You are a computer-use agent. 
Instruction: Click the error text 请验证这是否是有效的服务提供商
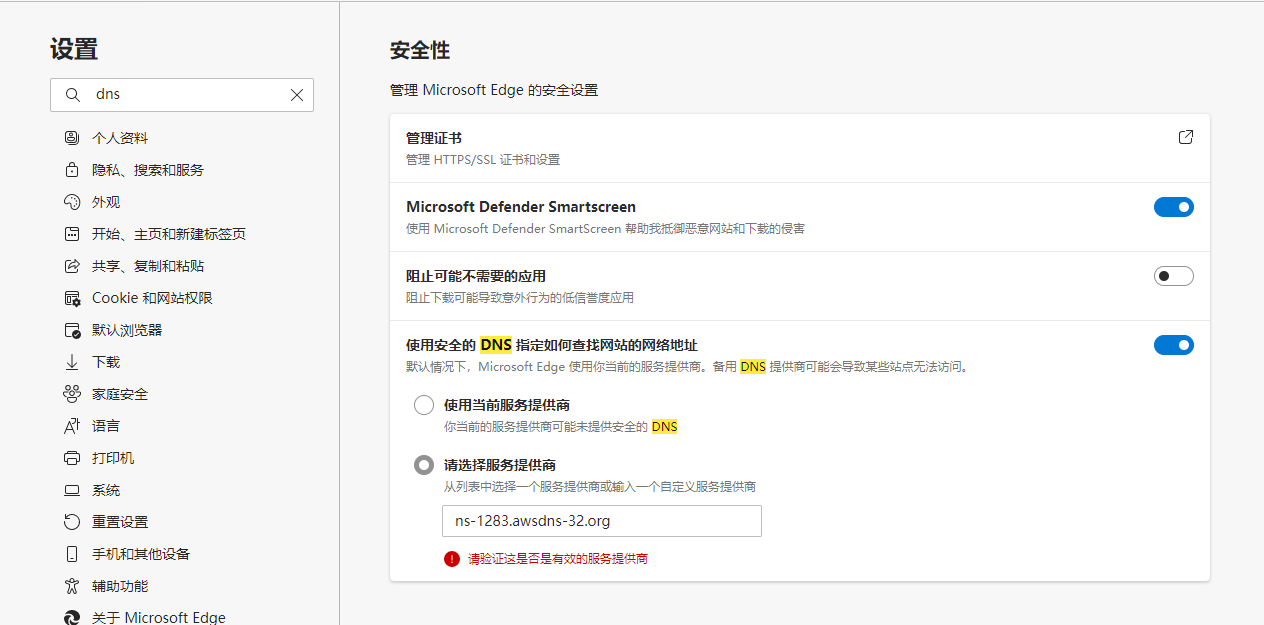click(x=558, y=559)
